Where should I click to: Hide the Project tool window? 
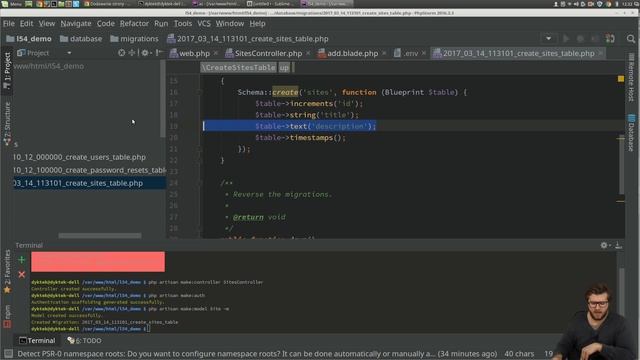click(159, 53)
